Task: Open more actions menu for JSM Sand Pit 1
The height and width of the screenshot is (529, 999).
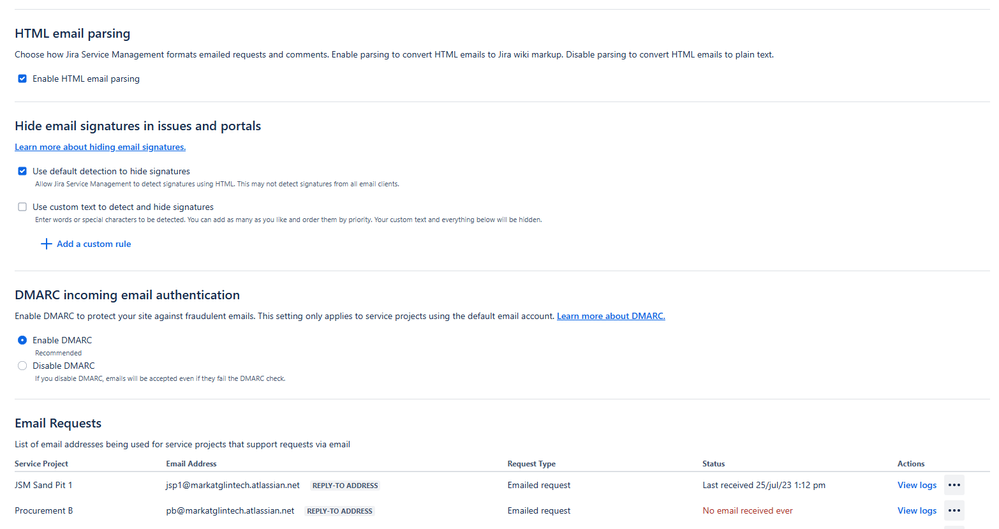Action: 954,485
